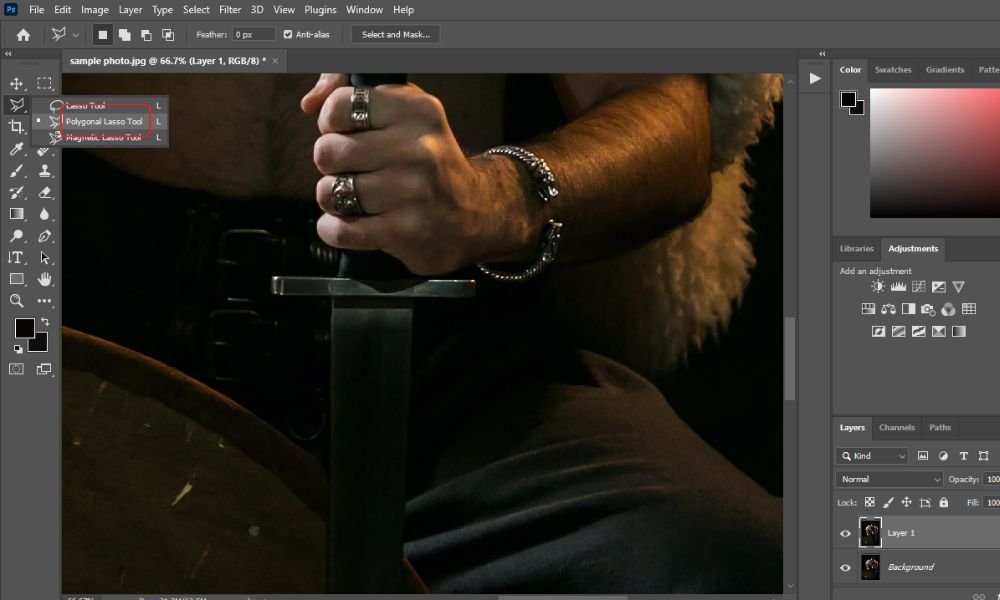
Task: Select the Hand tool
Action: tap(44, 279)
